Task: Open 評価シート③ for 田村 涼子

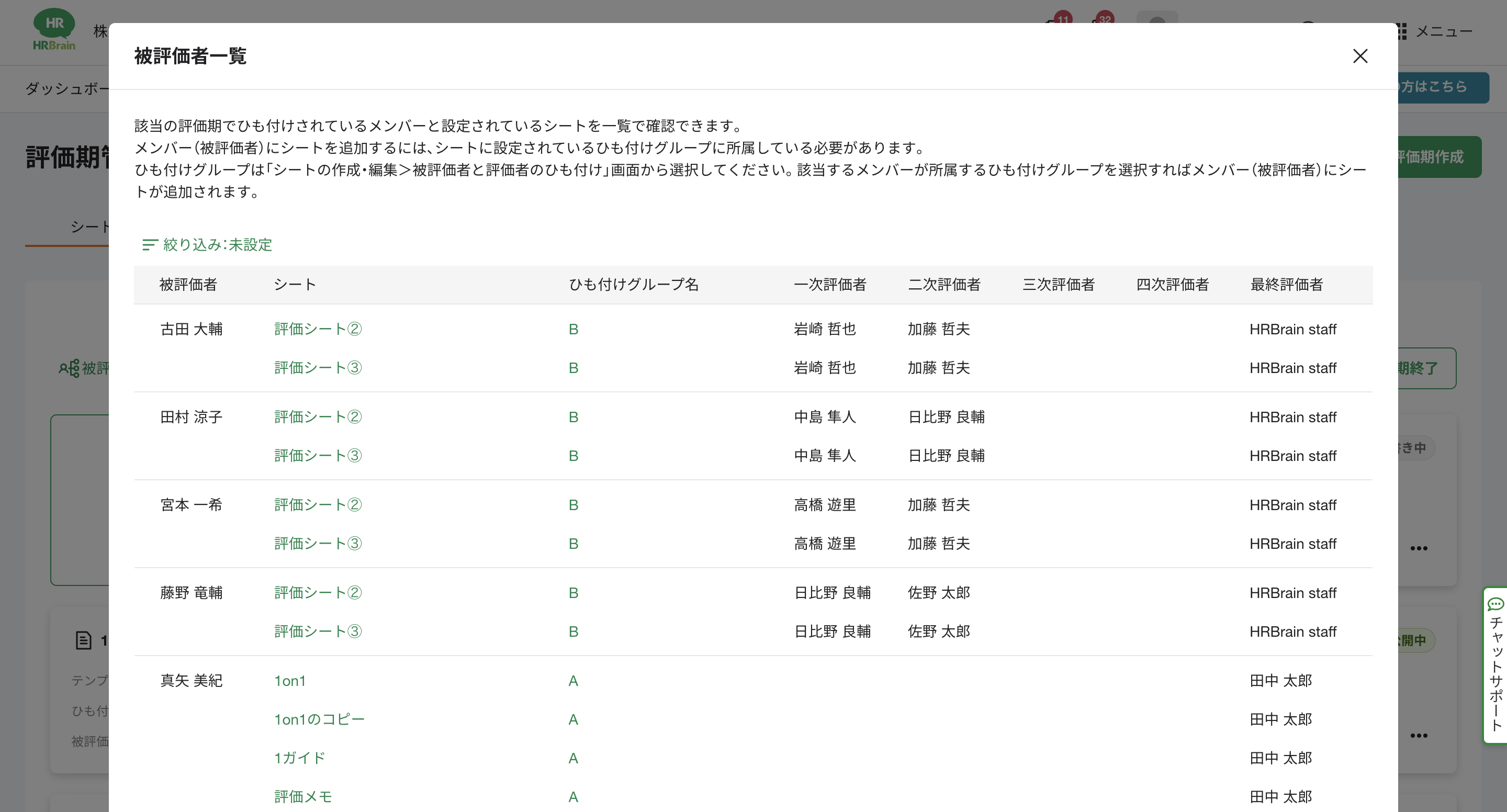Action: point(318,456)
